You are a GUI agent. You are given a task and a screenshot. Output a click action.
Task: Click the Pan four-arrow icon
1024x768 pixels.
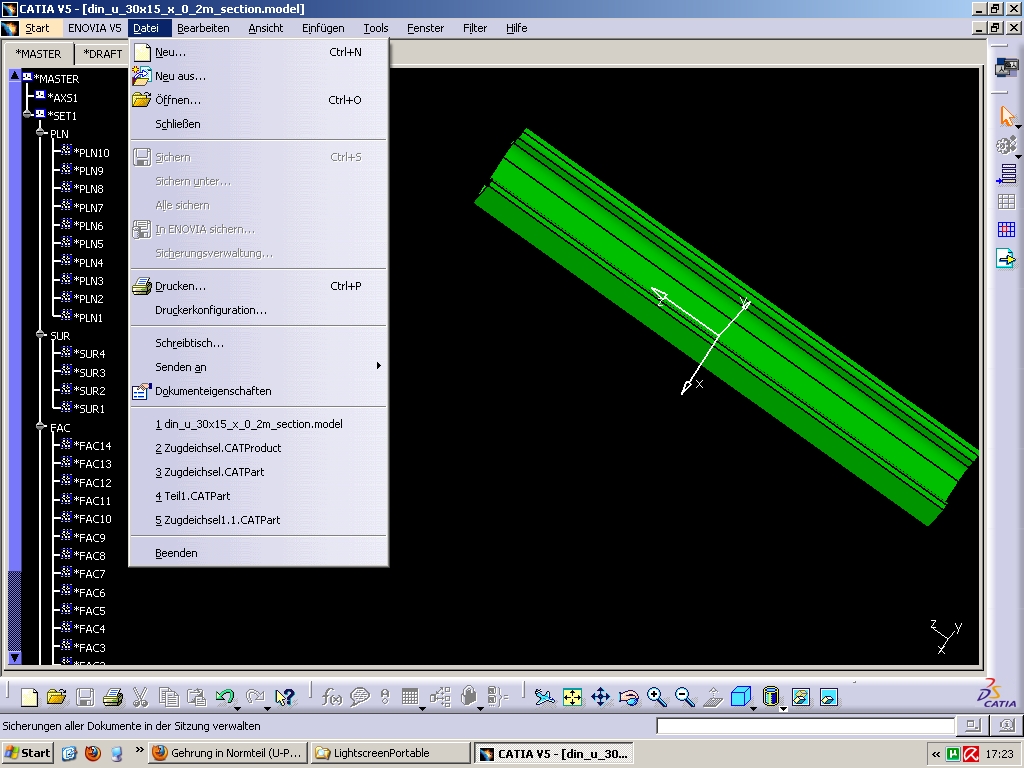point(600,697)
